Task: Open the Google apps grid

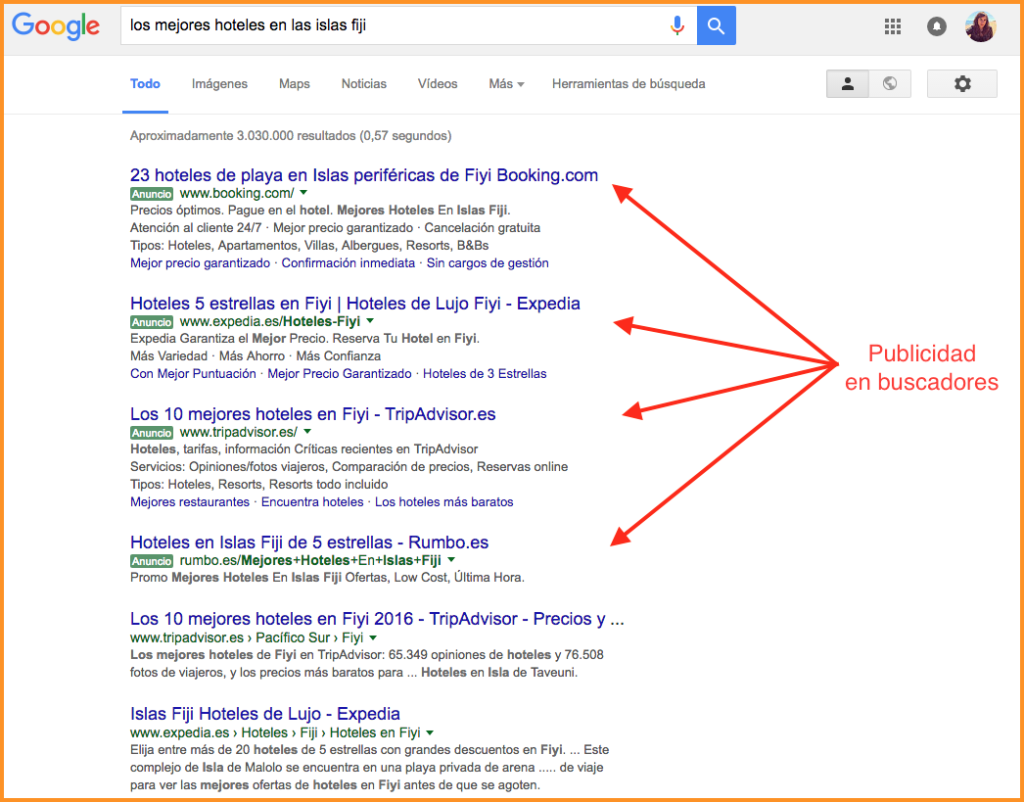Action: pos(893,26)
